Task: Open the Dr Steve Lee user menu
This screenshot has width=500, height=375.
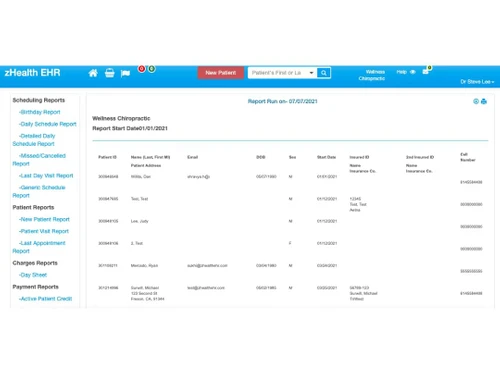Action: point(477,82)
